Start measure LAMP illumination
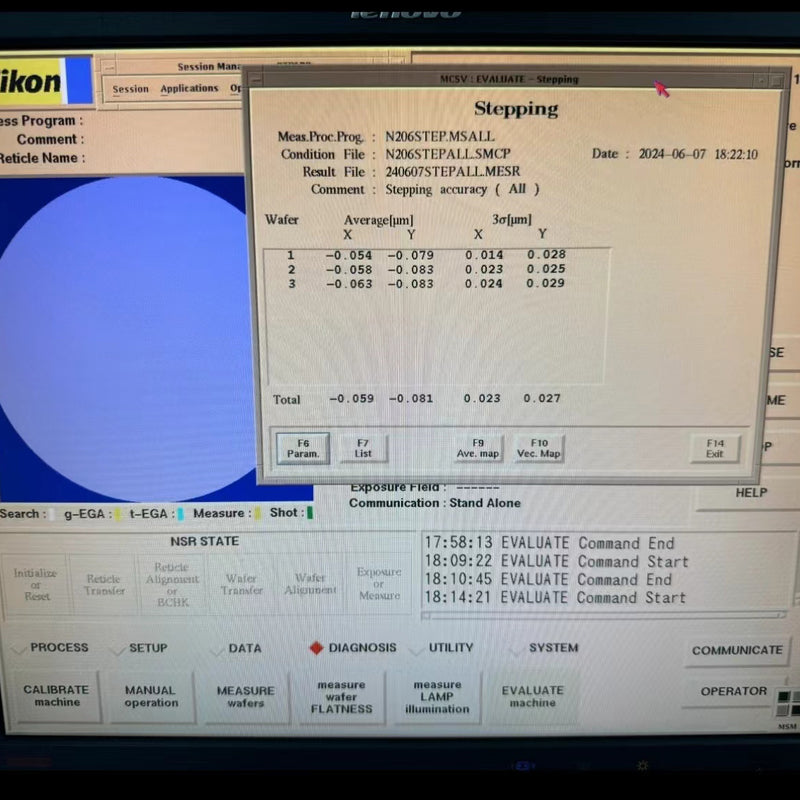The width and height of the screenshot is (800, 800). click(437, 696)
